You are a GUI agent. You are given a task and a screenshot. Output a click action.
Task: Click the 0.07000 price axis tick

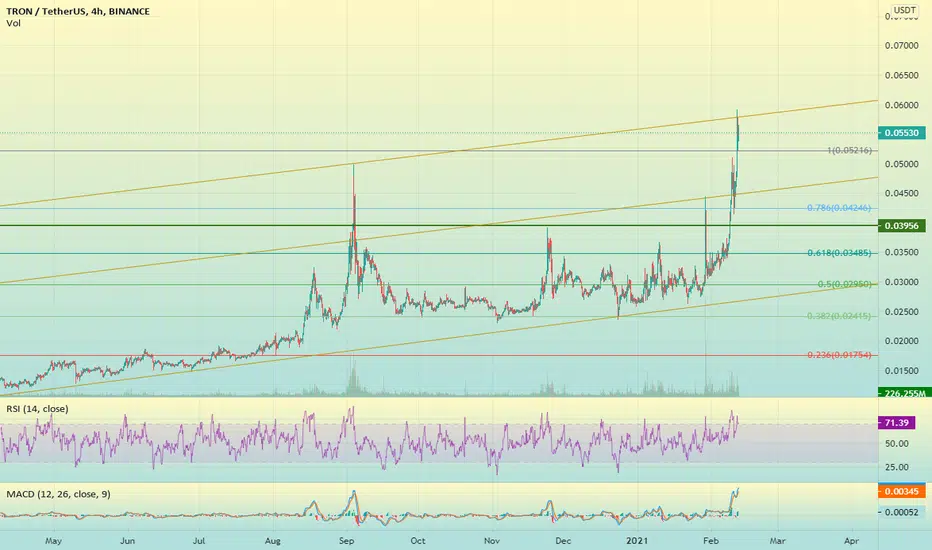point(901,46)
